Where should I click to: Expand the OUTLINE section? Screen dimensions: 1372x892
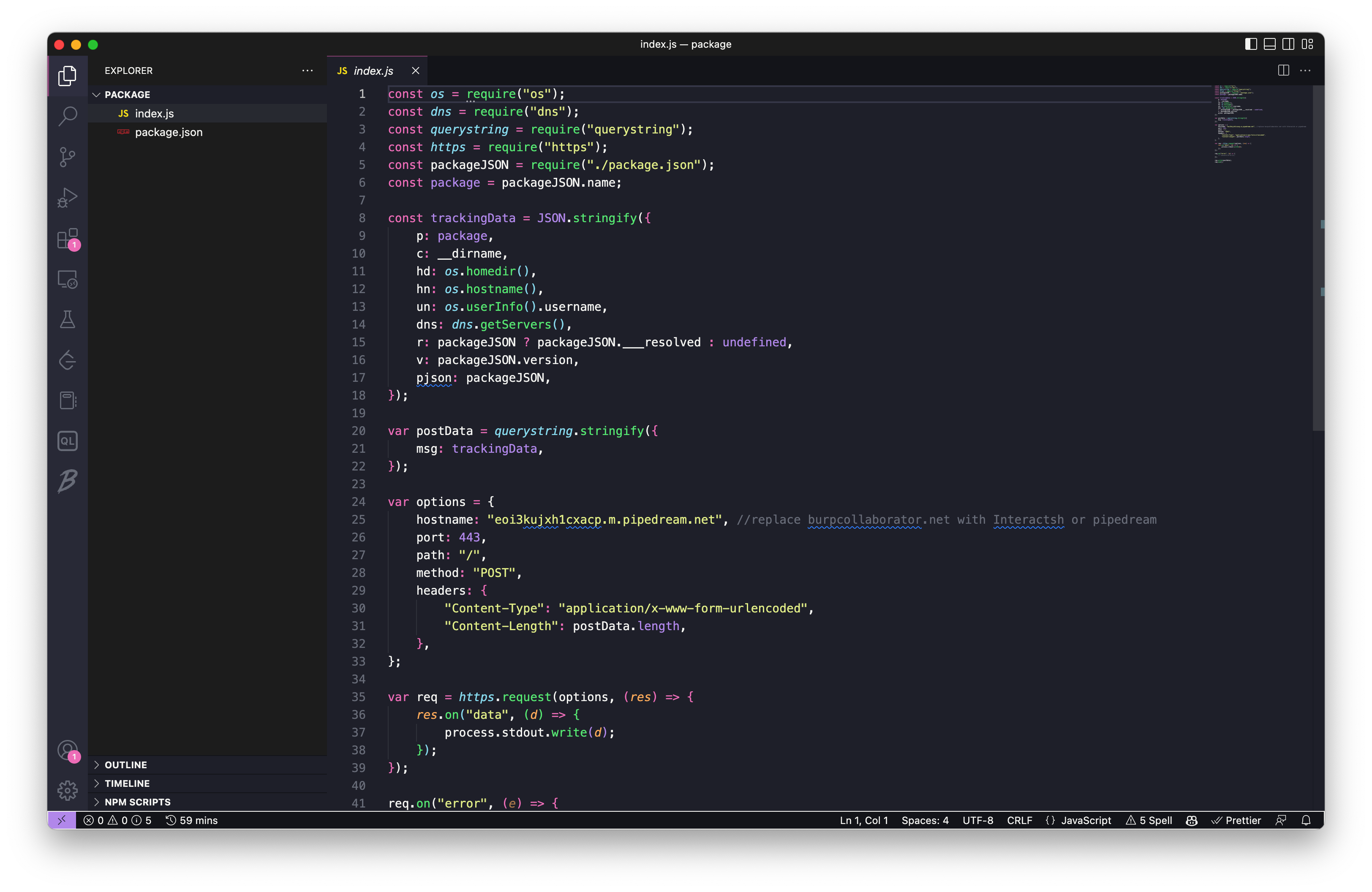(x=207, y=764)
